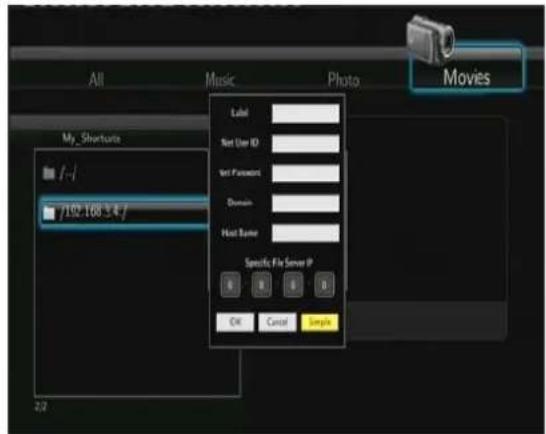546x434 pixels.
Task: Select the All media tab
Action: 96,80
